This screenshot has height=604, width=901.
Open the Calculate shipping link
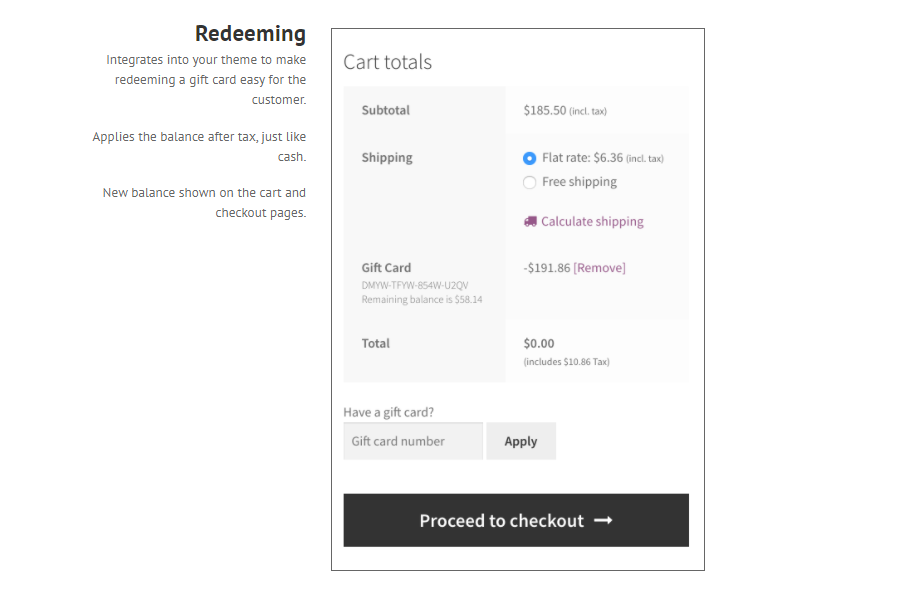click(x=592, y=222)
